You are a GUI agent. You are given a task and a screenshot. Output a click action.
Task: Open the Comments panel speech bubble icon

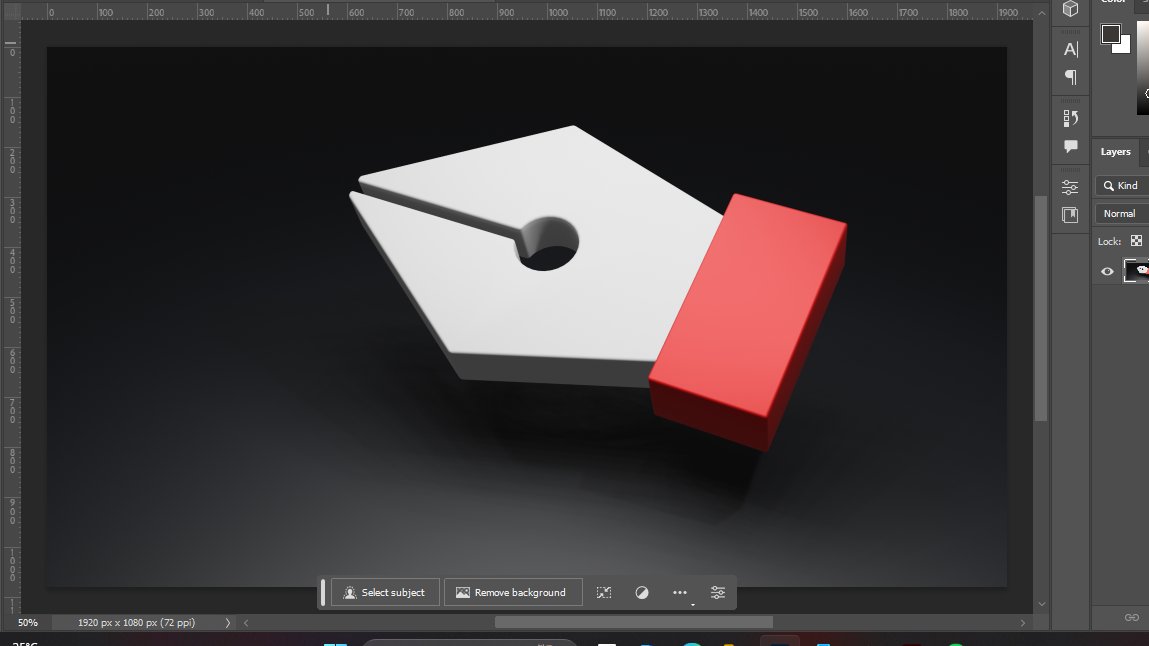tap(1071, 146)
